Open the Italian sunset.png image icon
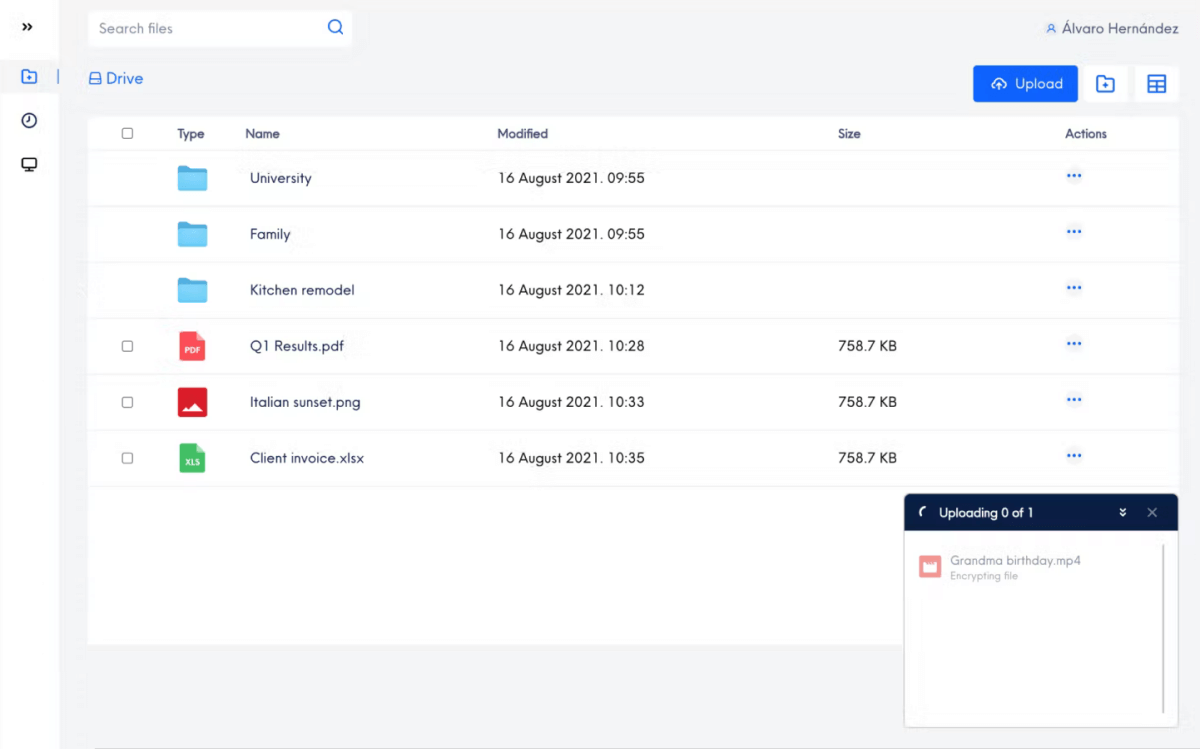 [x=192, y=402]
